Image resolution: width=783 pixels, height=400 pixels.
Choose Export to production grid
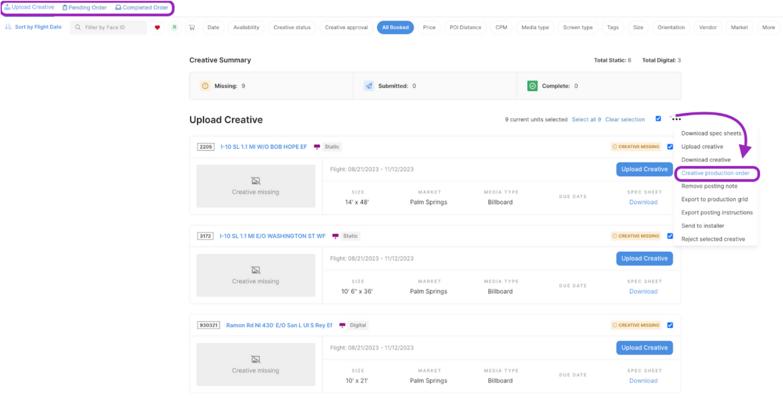[714, 199]
